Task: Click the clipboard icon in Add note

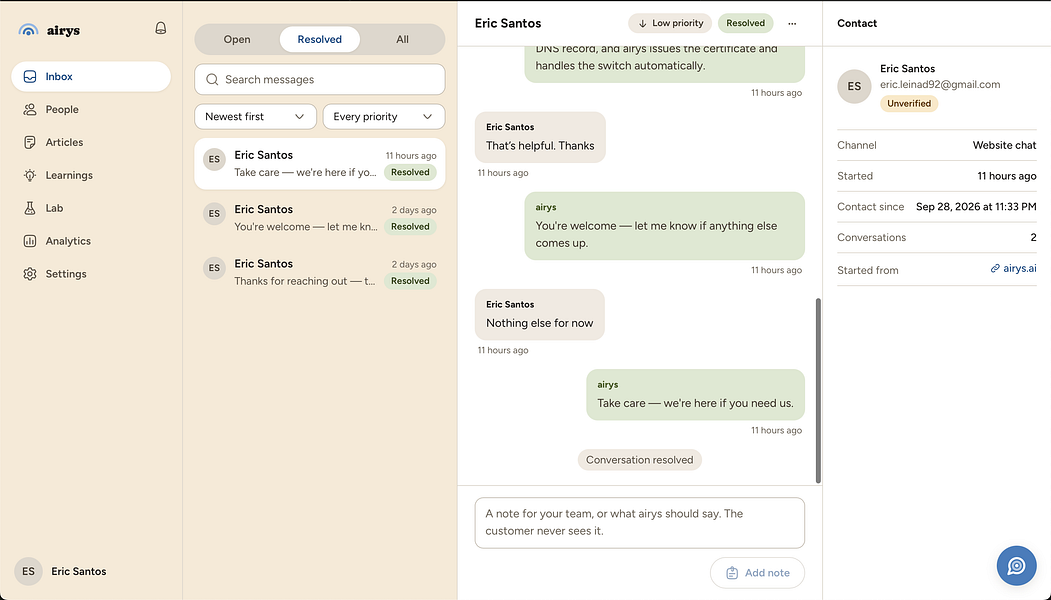Action: [x=732, y=573]
